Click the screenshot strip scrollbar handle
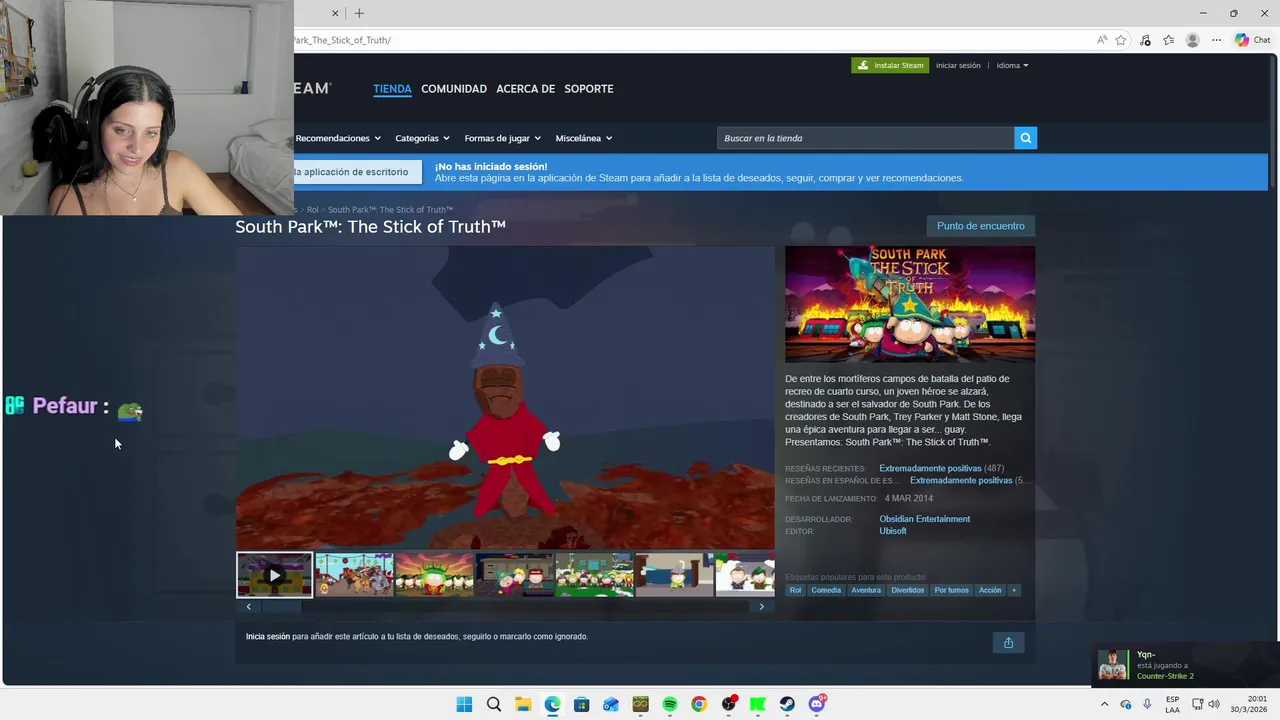The image size is (1280, 720). (x=281, y=606)
